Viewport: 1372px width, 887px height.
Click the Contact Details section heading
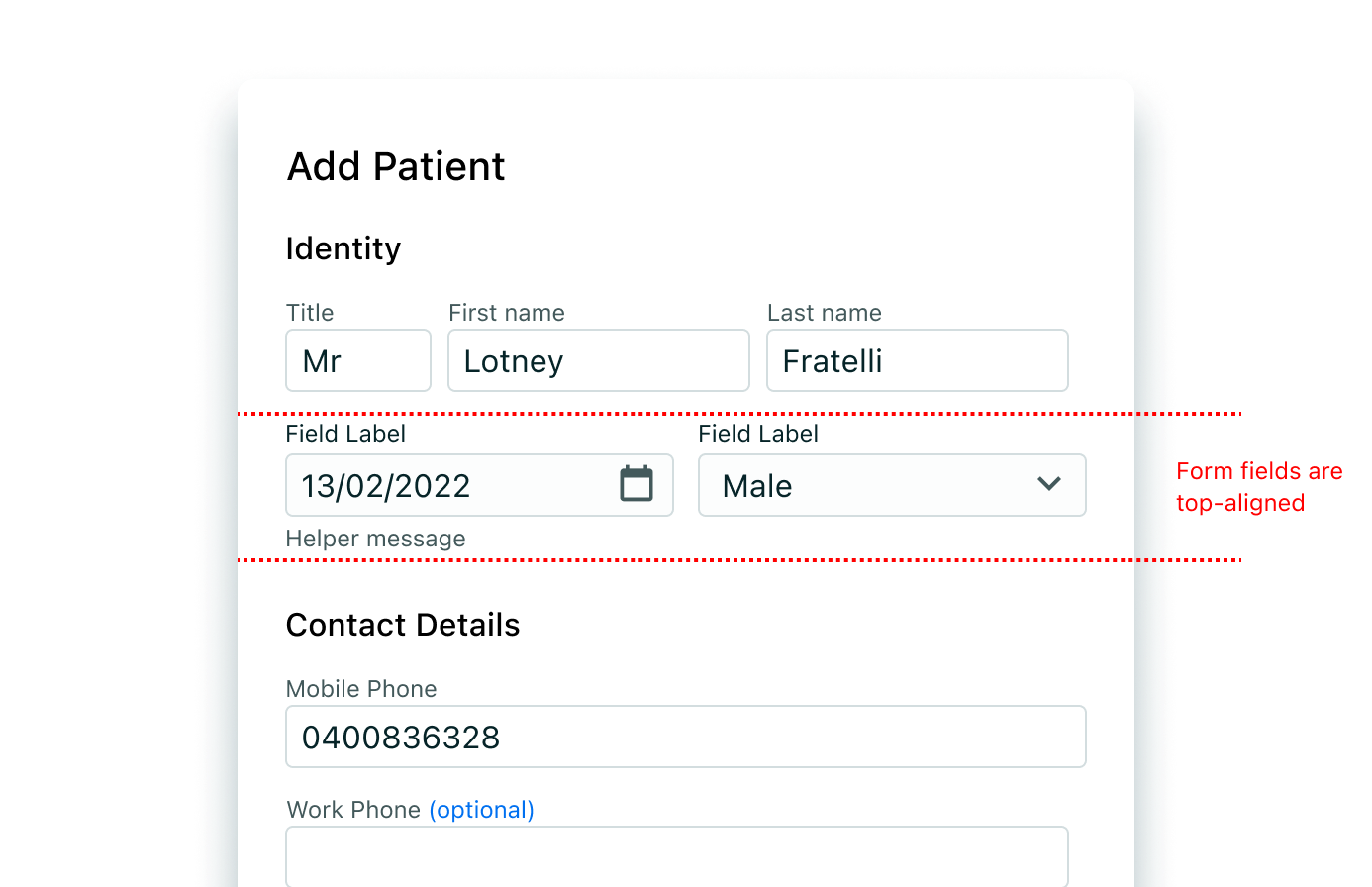coord(403,625)
